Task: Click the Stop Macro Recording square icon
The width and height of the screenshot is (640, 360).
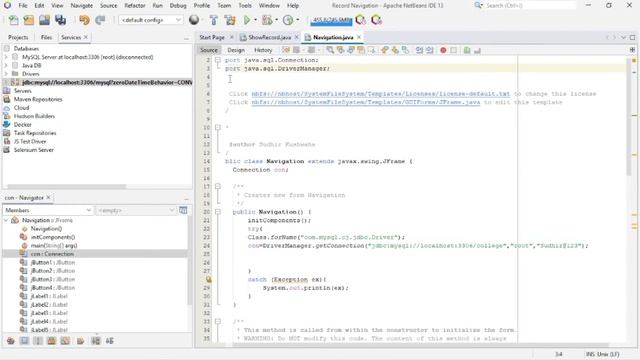Action: (x=453, y=50)
